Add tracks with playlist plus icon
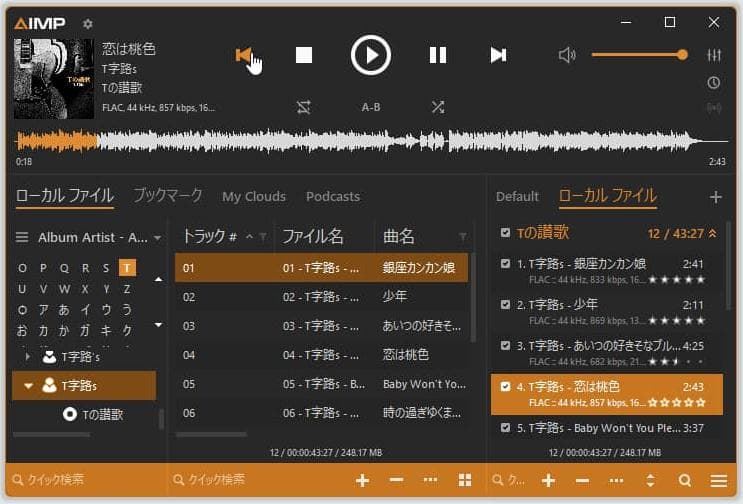This screenshot has width=743, height=504. click(x=548, y=480)
